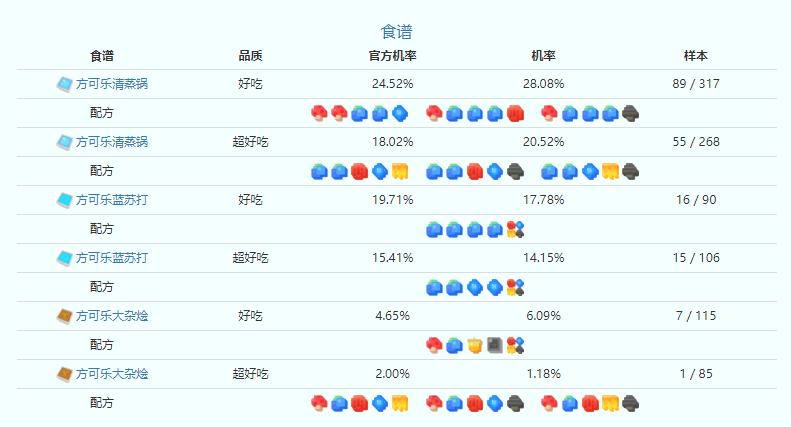The width and height of the screenshot is (791, 427).
Task: Select the cyan book icon for 好吃 方可乐蓝苏打
Action: pyautogui.click(x=65, y=200)
